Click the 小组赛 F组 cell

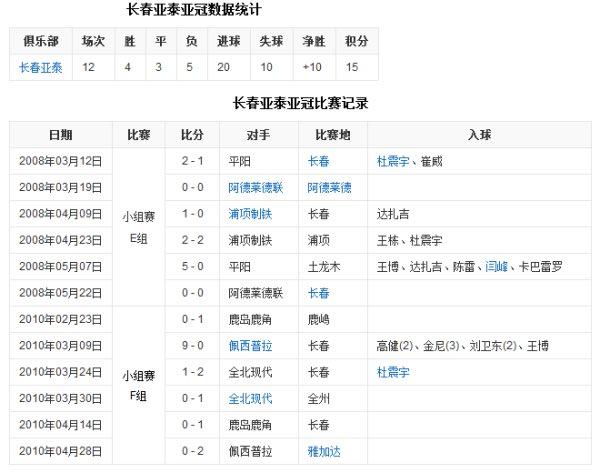click(139, 385)
